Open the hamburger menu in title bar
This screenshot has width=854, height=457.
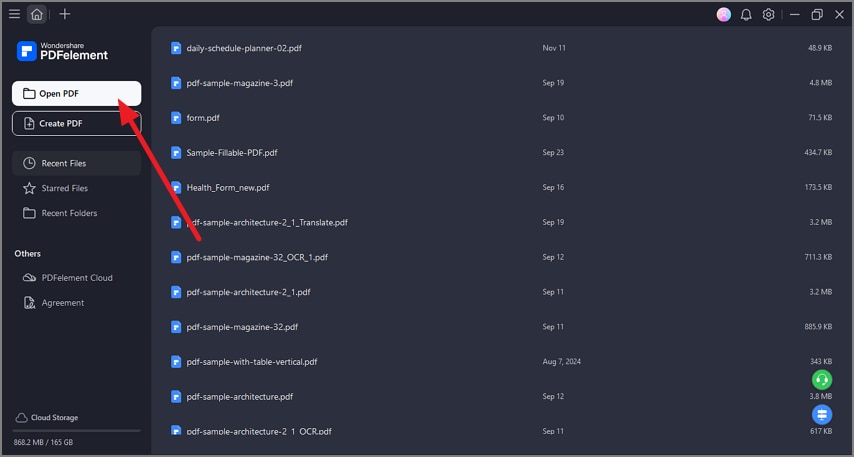(x=14, y=14)
